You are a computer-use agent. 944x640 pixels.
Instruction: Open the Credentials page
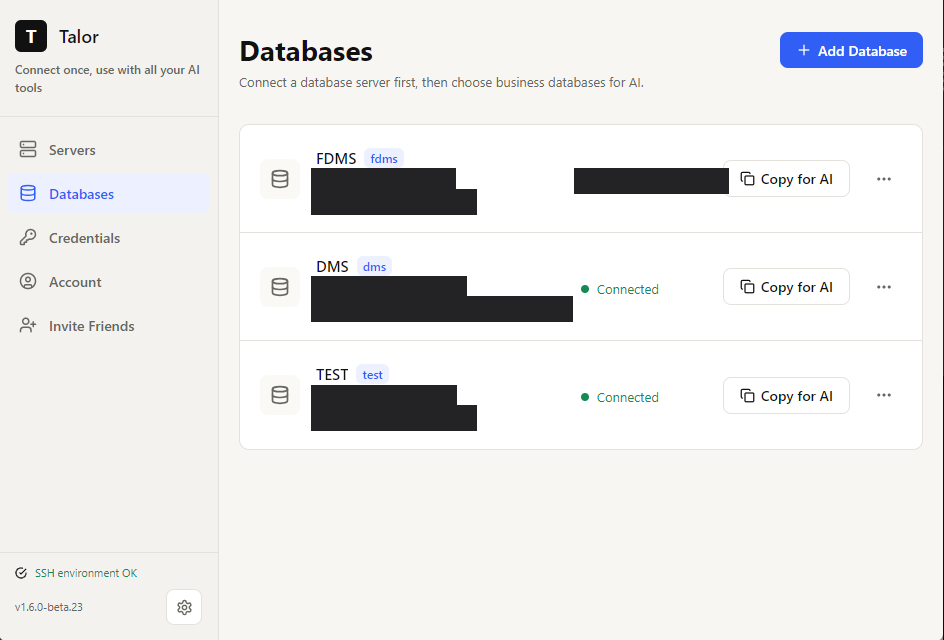click(x=108, y=238)
